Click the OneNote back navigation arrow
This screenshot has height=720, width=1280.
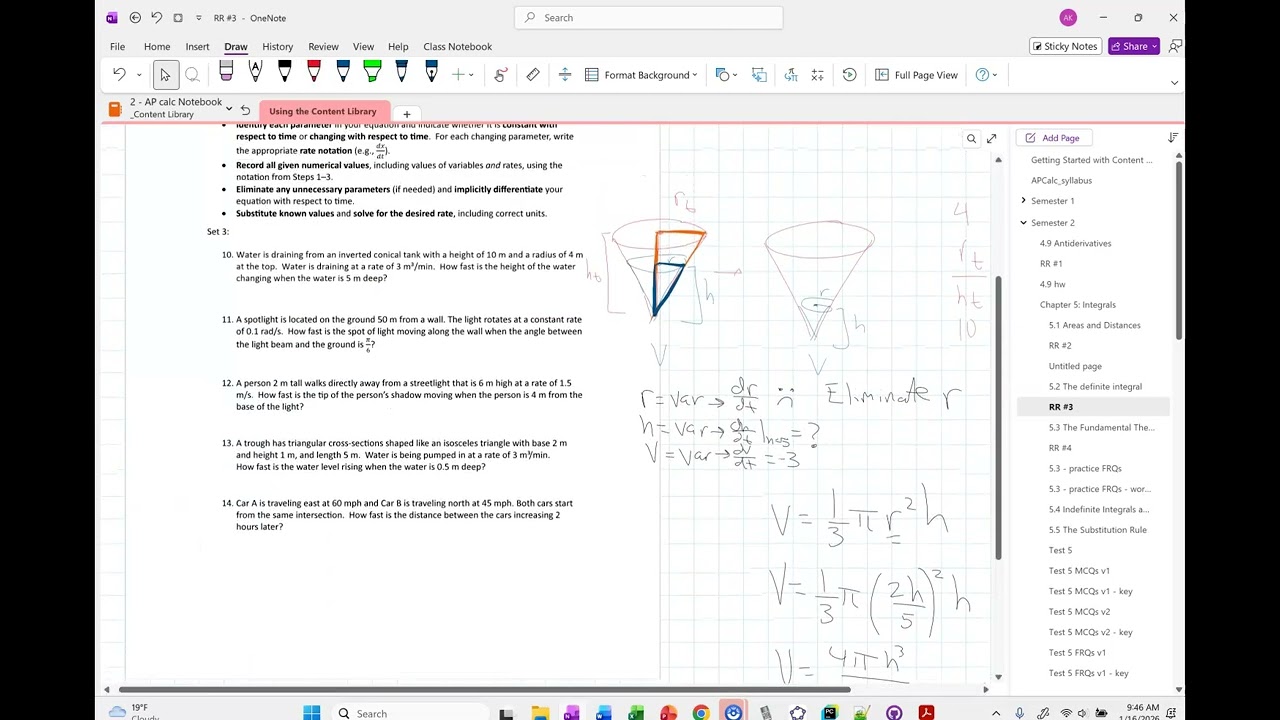coord(135,17)
